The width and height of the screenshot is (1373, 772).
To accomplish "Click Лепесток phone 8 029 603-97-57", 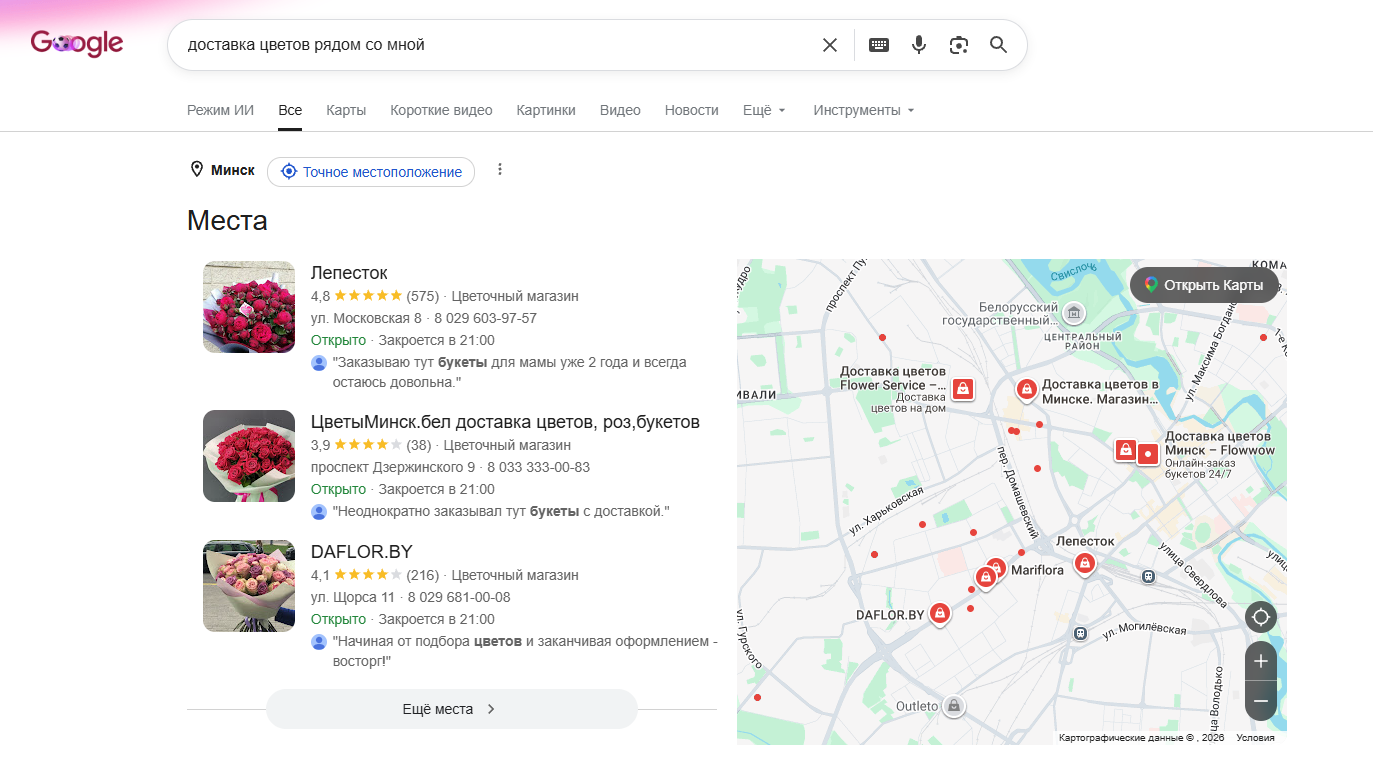I will [485, 318].
